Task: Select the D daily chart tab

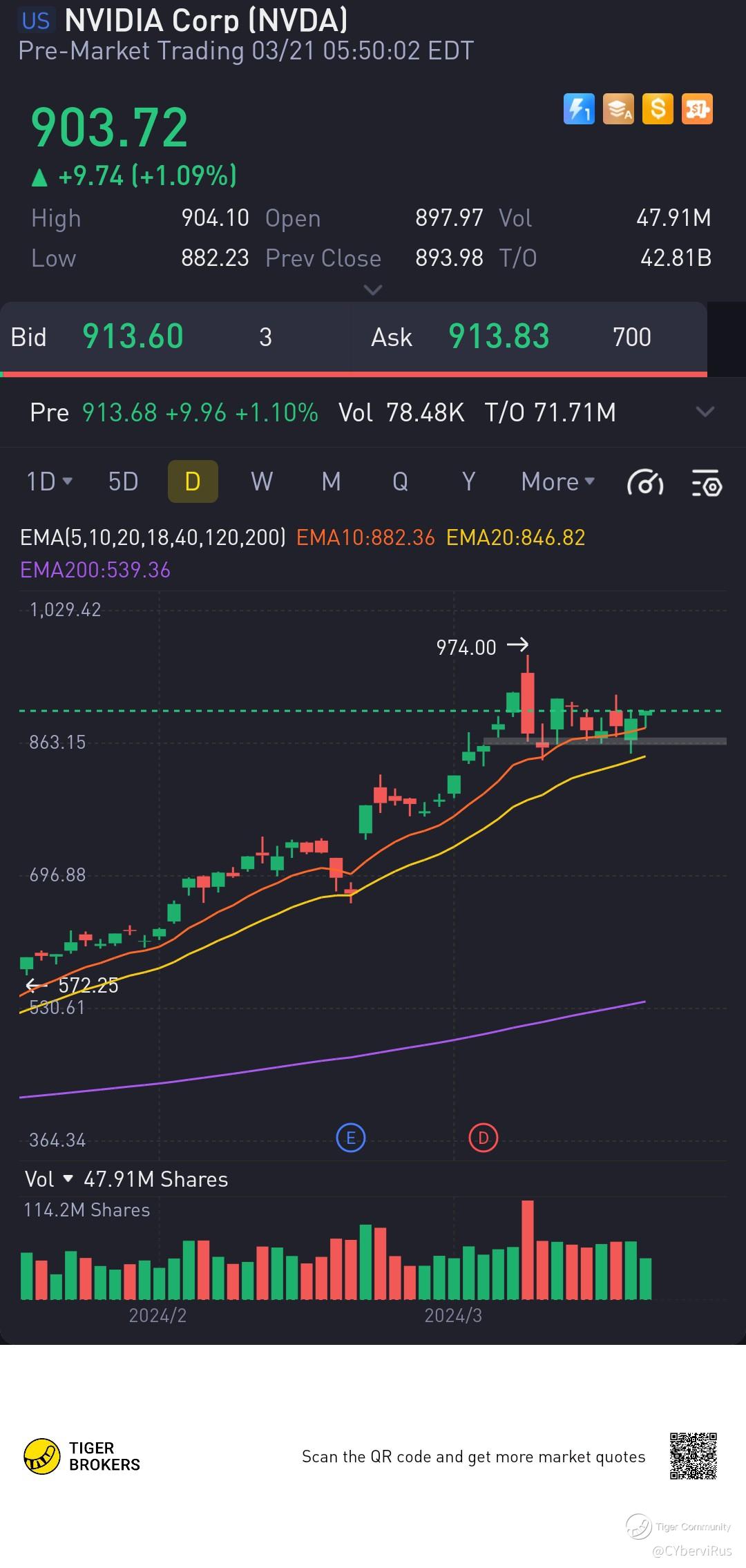Action: click(x=193, y=481)
